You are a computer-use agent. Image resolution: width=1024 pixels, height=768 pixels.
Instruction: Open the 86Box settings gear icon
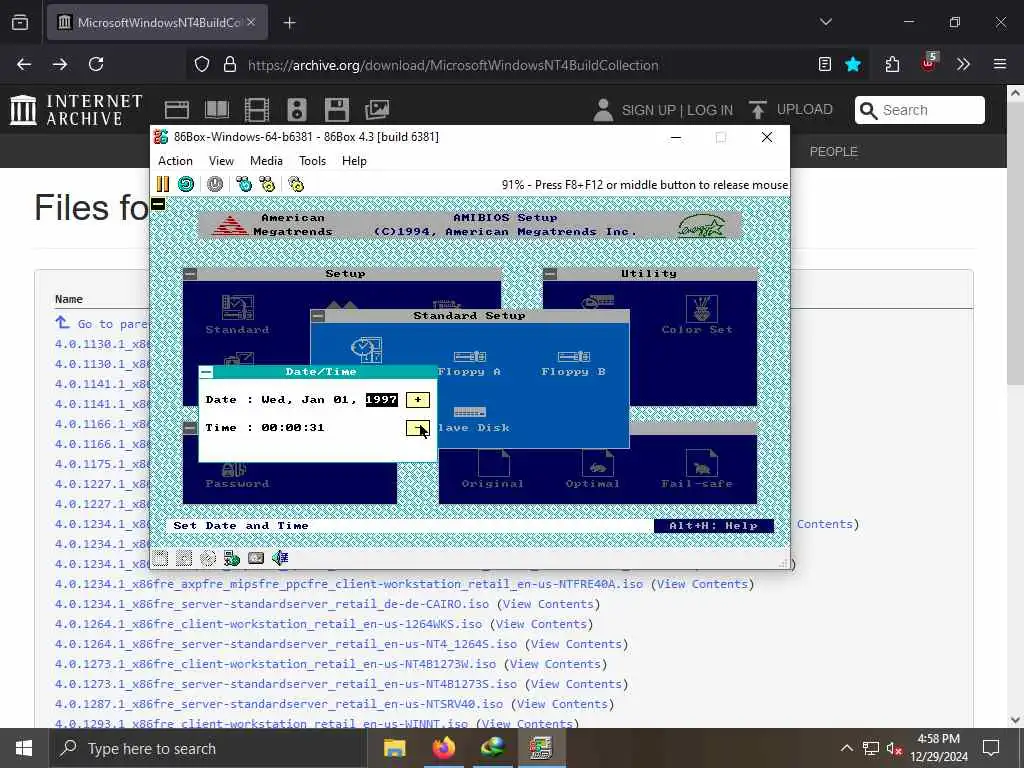296,184
